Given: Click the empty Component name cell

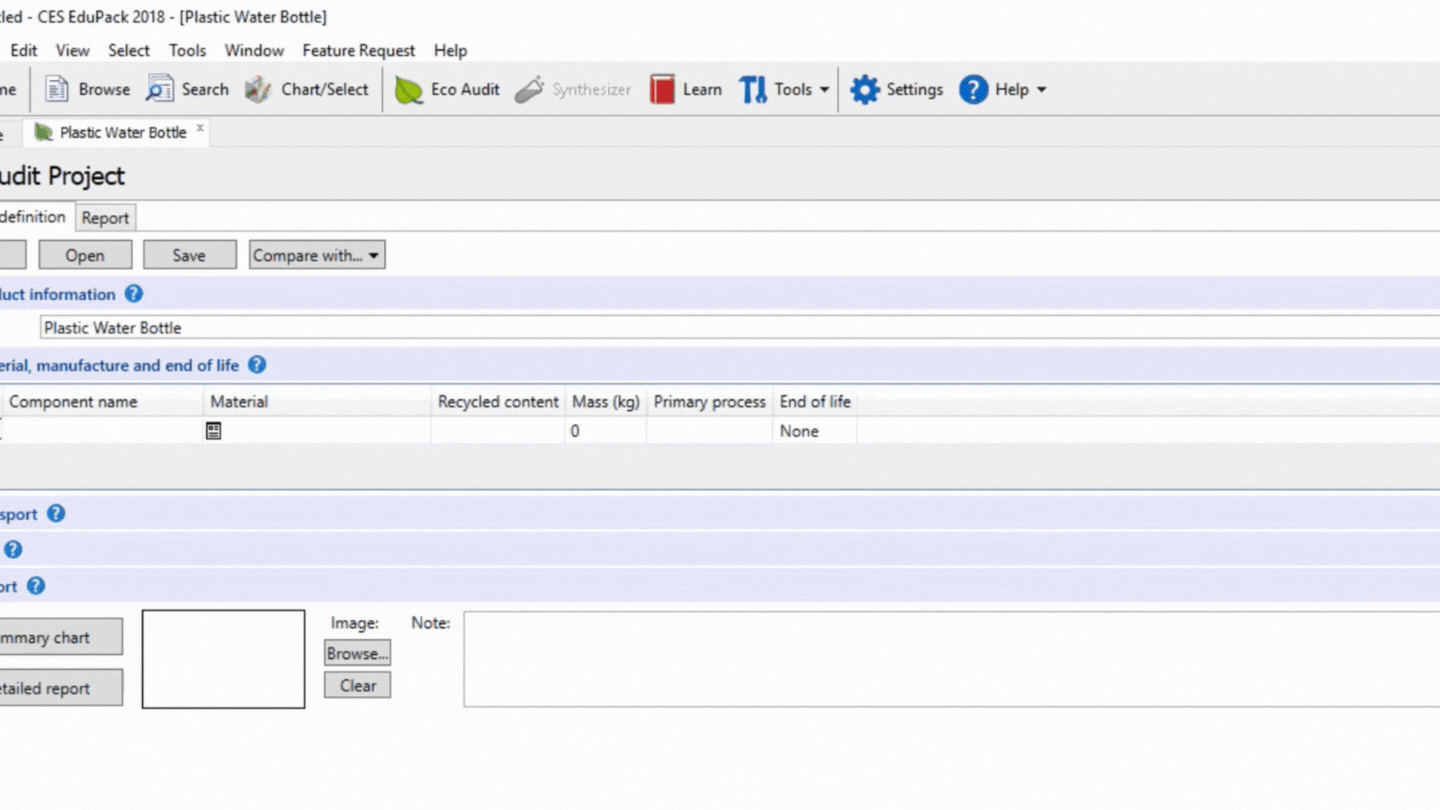Looking at the screenshot, I should 103,431.
